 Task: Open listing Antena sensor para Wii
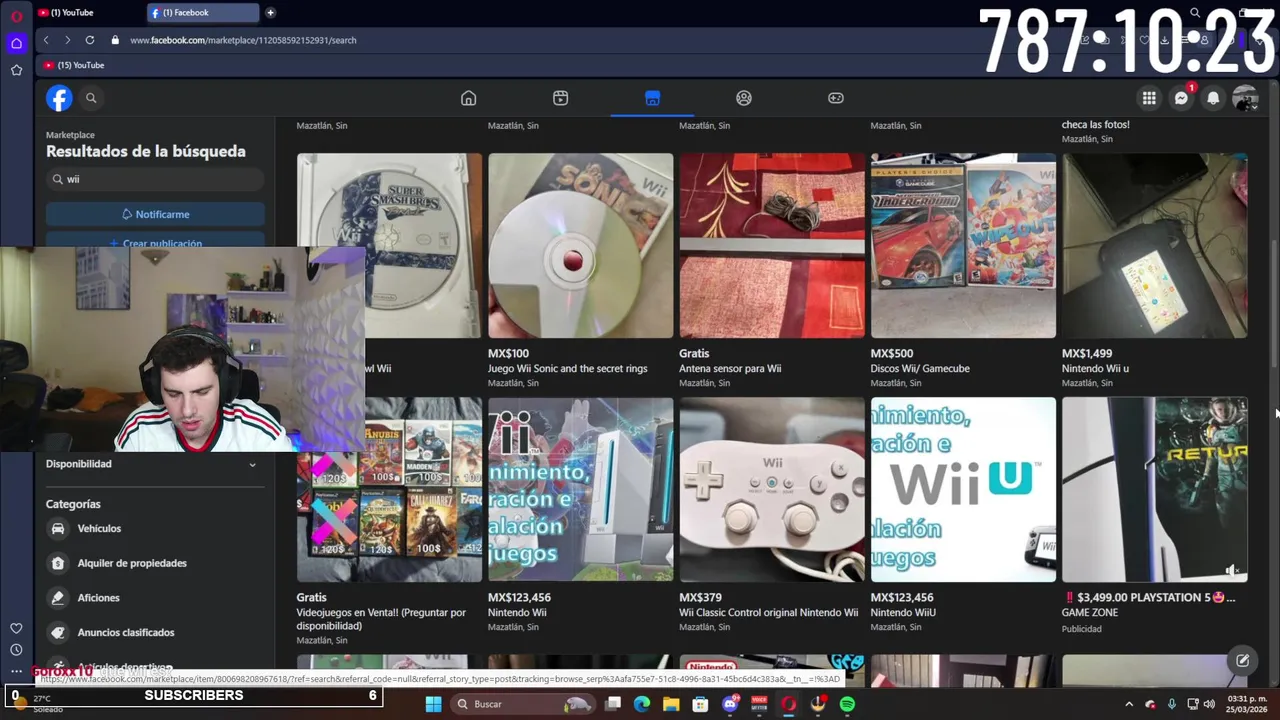pos(730,369)
